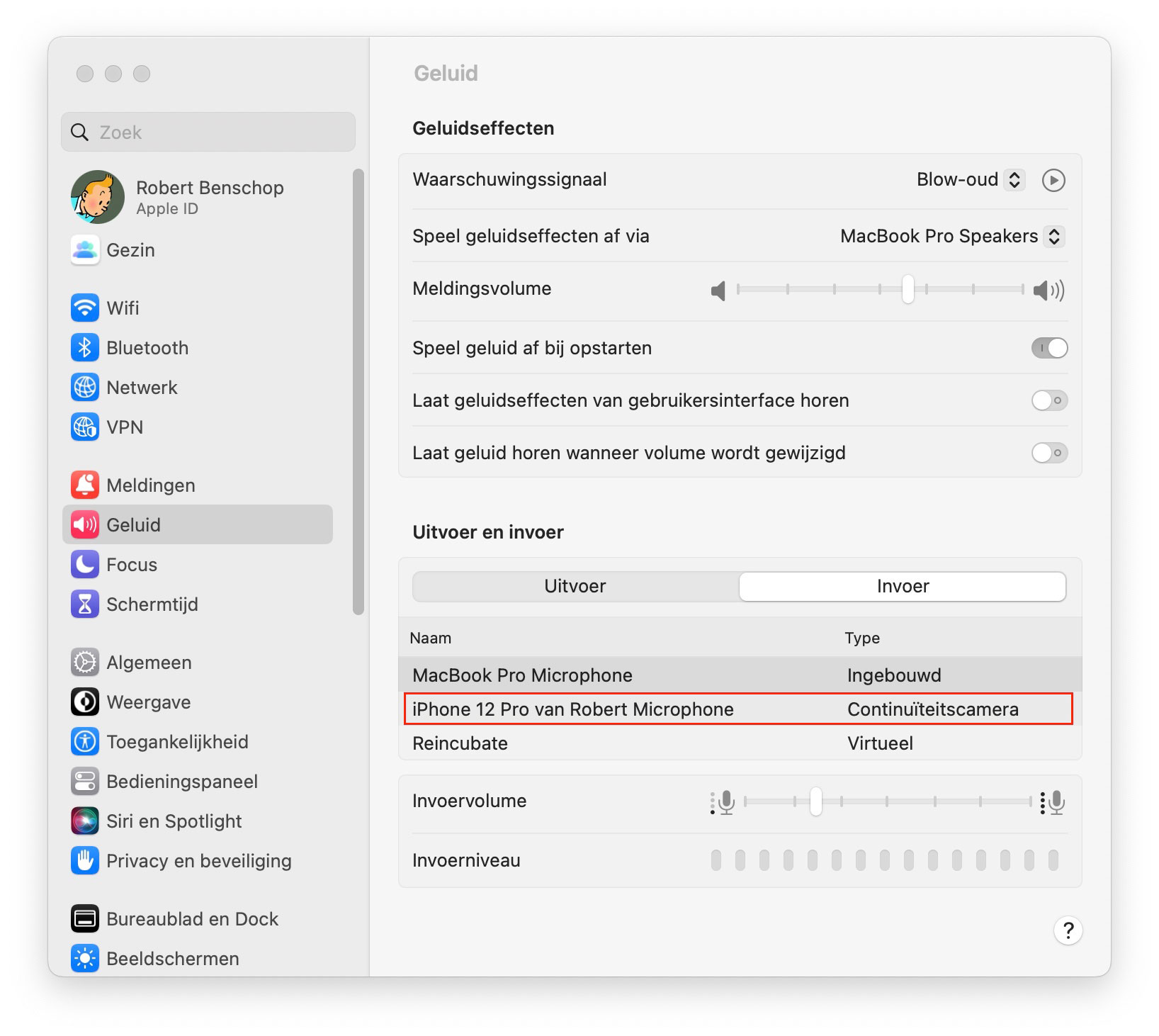The width and height of the screenshot is (1159, 1036).
Task: Adjust the Meldingsvolume slider handle
Action: (x=908, y=289)
